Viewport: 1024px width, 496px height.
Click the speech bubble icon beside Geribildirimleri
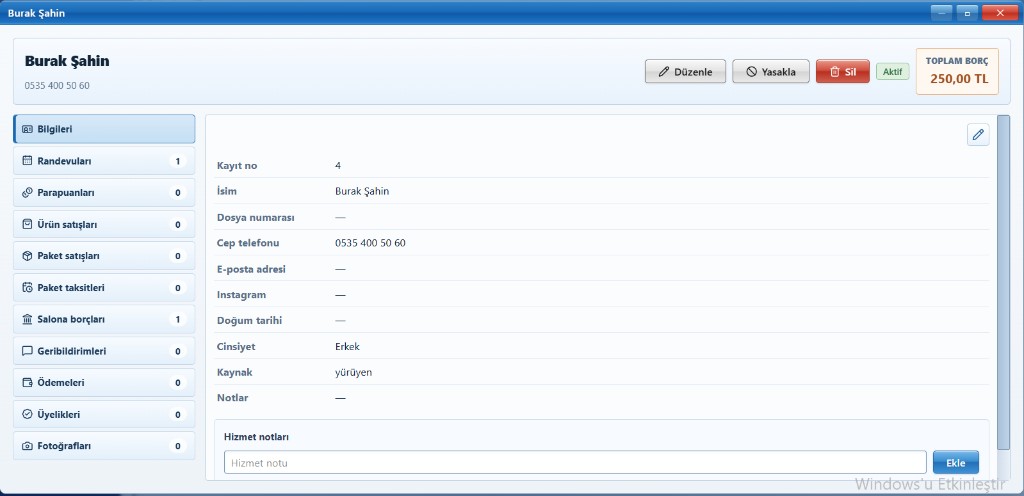point(27,350)
